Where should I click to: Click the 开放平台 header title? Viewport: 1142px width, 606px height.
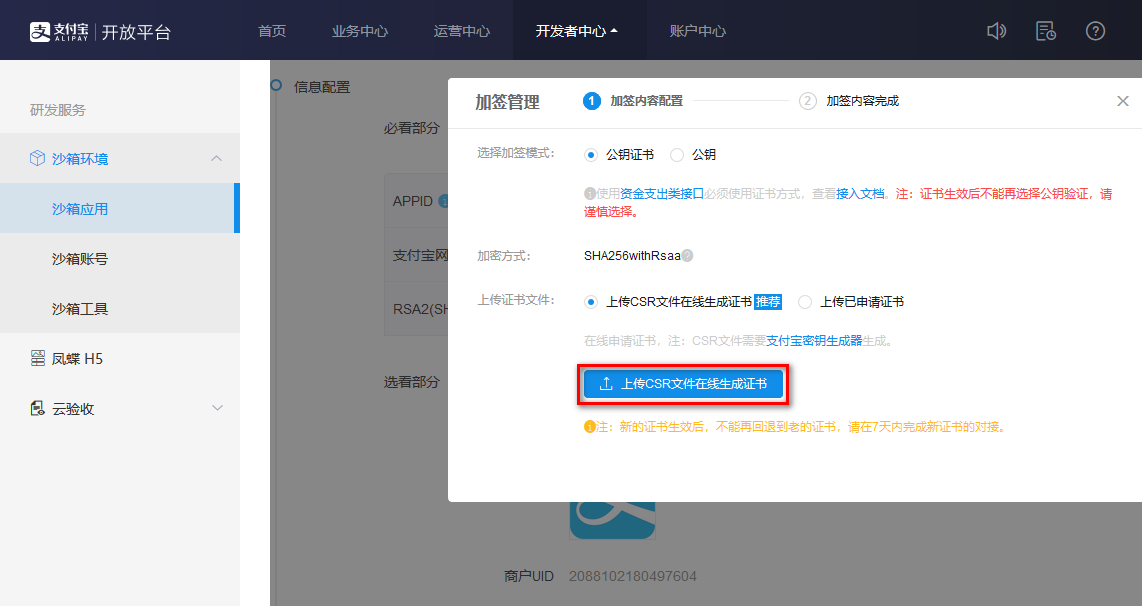pos(136,32)
